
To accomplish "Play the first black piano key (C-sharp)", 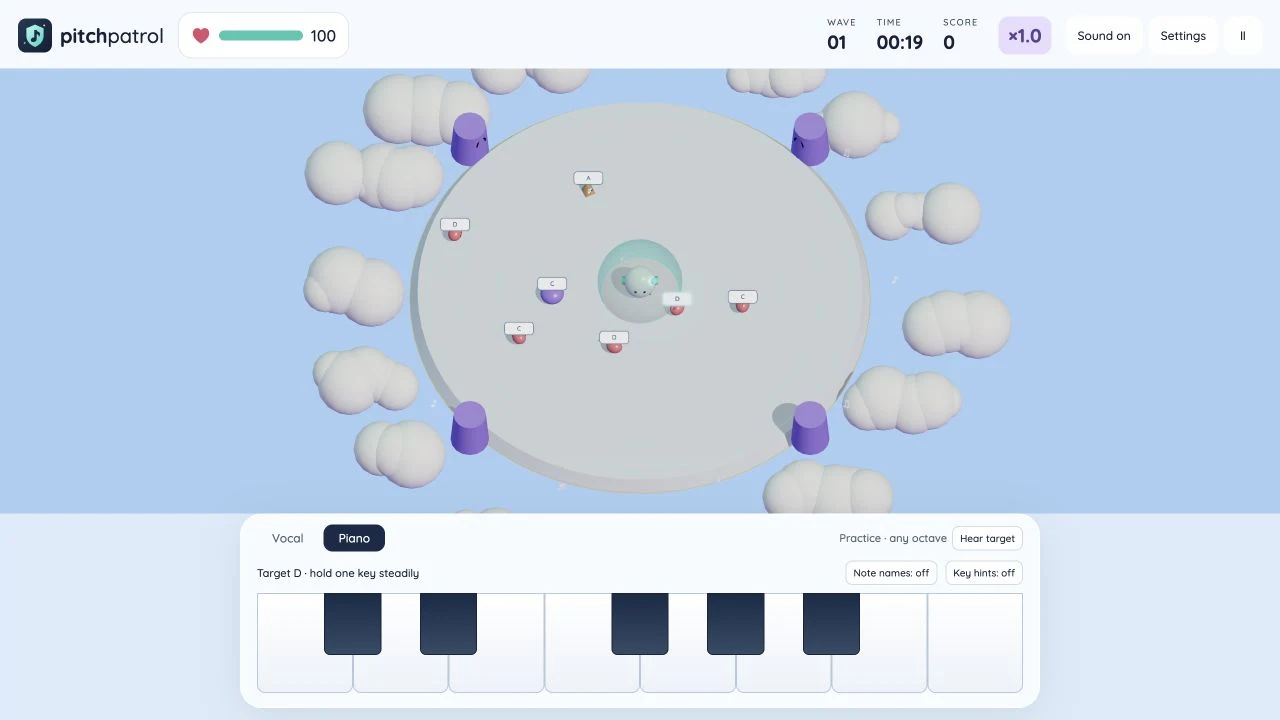I will point(352,624).
